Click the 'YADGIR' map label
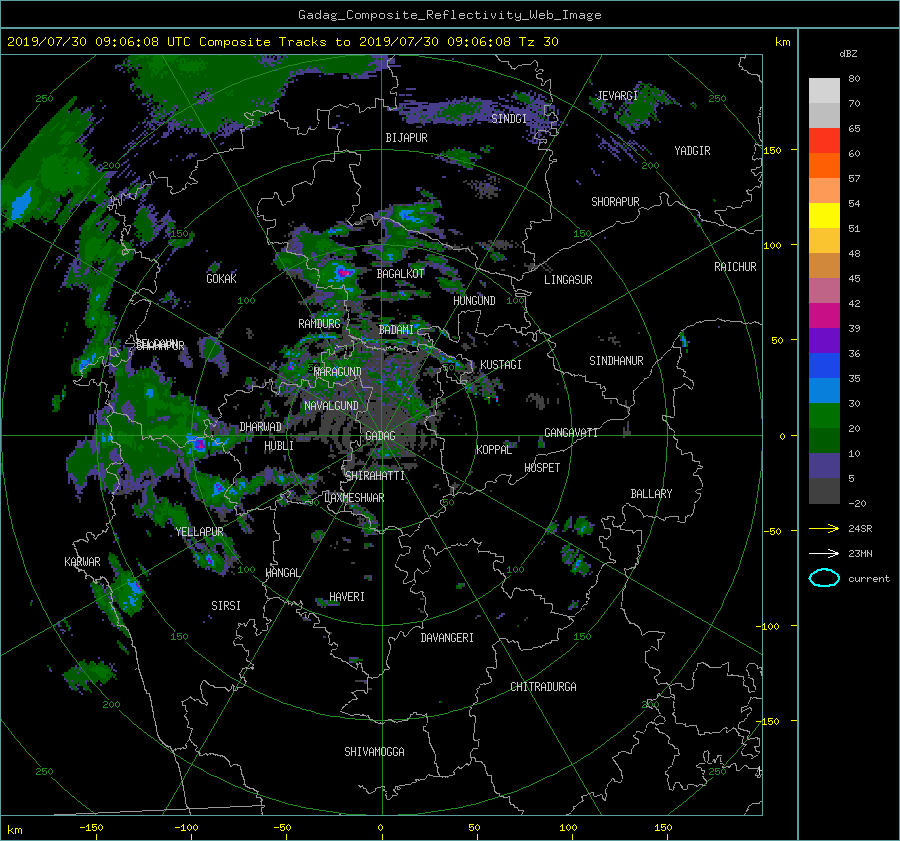Image resolution: width=900 pixels, height=841 pixels. tap(692, 151)
